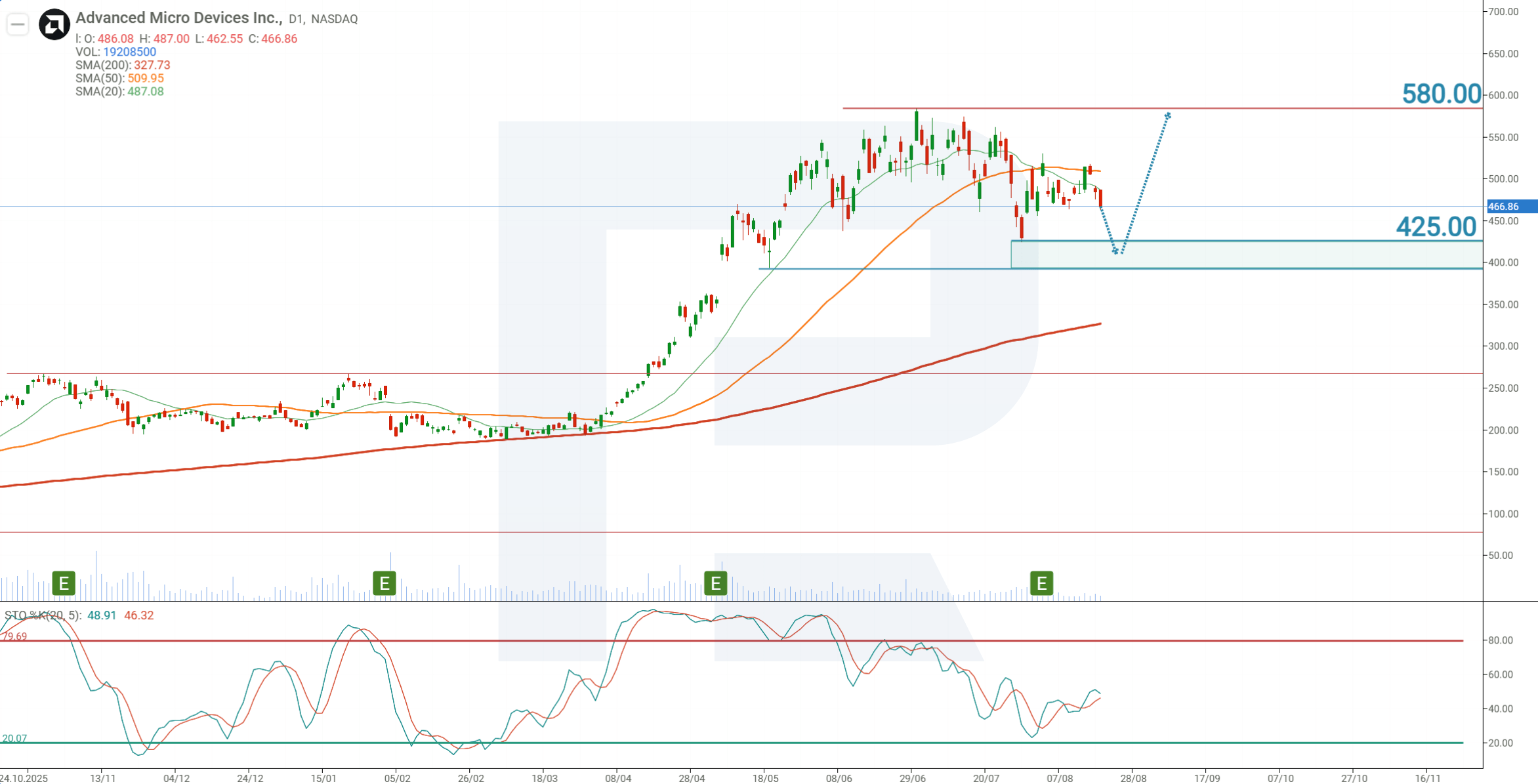1538x784 pixels.
Task: Click the SMA(200) legend entry '327.73'
Action: click(152, 65)
